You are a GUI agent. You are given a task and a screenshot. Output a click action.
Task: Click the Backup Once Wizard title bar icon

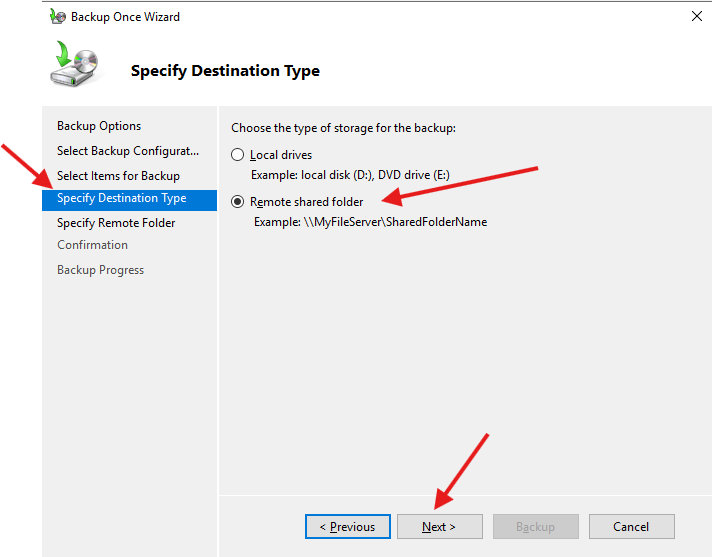tap(58, 17)
